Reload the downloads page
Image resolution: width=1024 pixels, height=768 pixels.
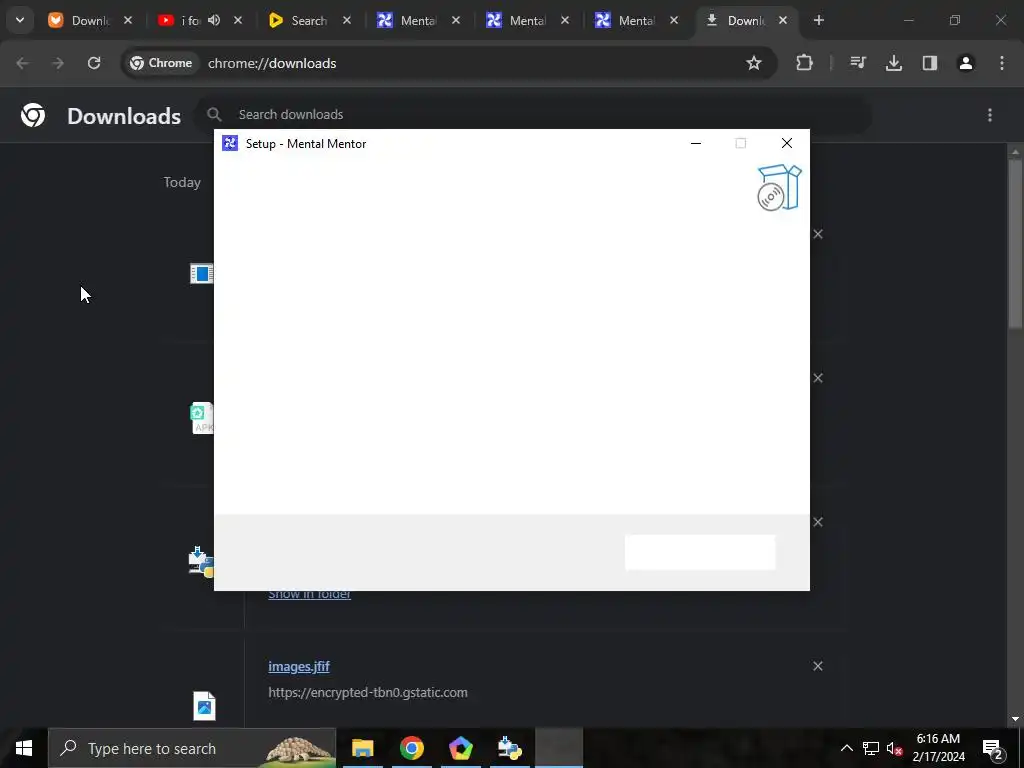pos(94,63)
